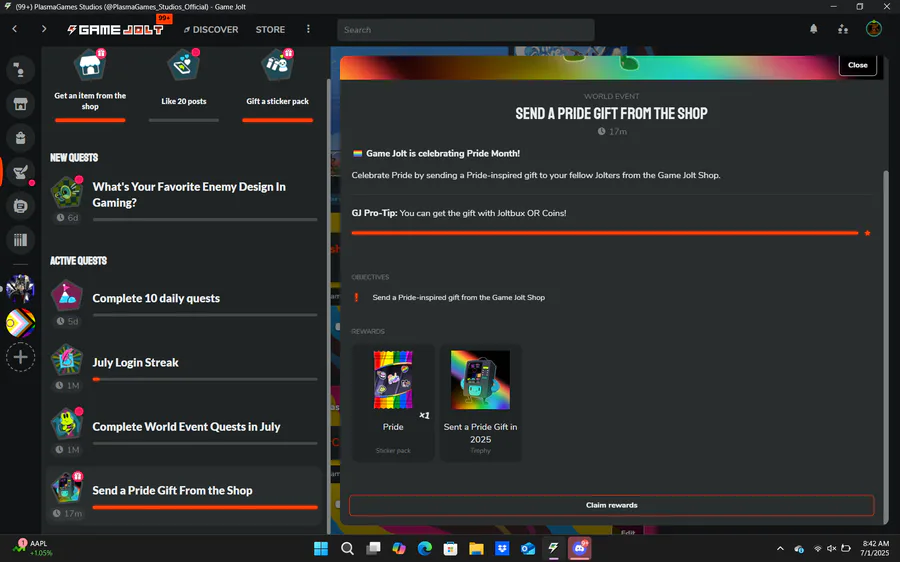The image size is (900, 562).
Task: Close the quest details panel
Action: point(858,65)
